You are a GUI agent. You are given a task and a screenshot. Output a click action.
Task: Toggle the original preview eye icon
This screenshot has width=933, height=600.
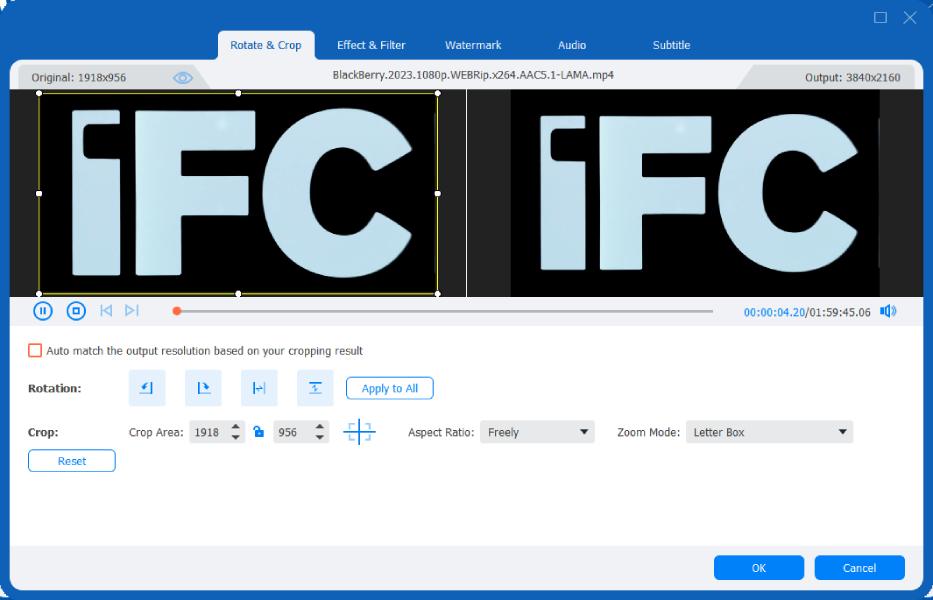coord(183,77)
